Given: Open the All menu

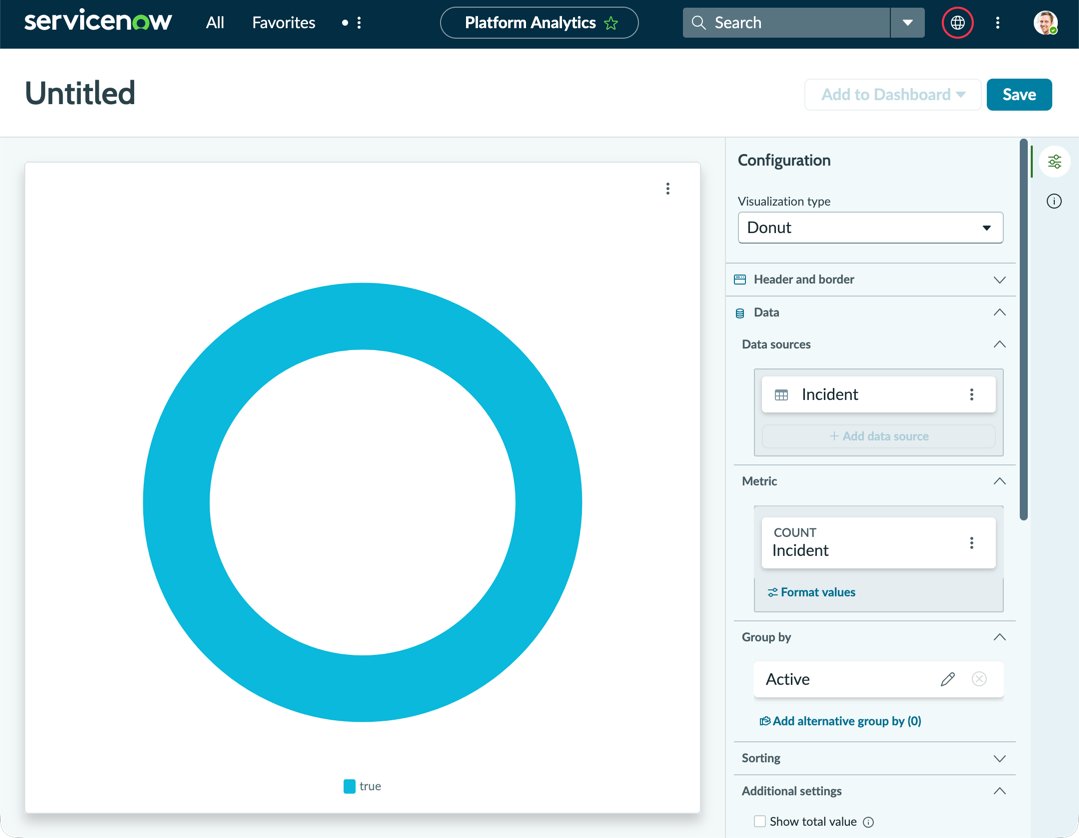Looking at the screenshot, I should click(x=215, y=23).
